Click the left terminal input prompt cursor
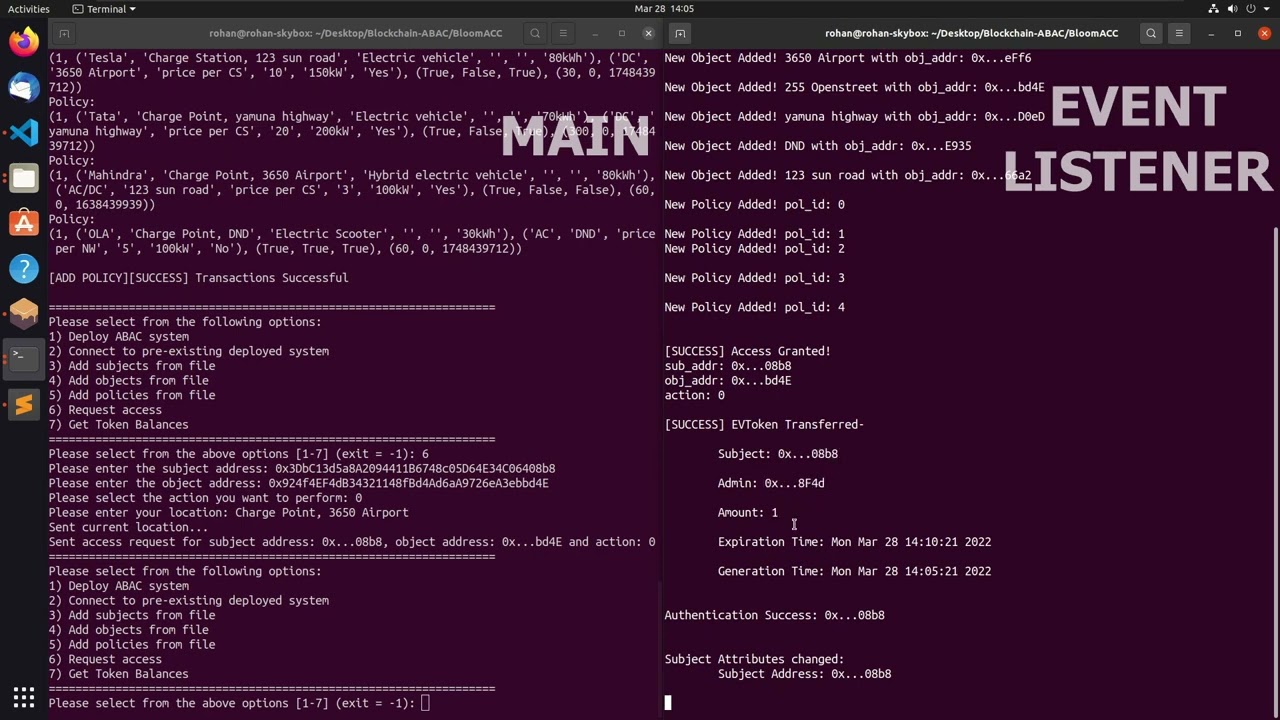 tap(425, 703)
